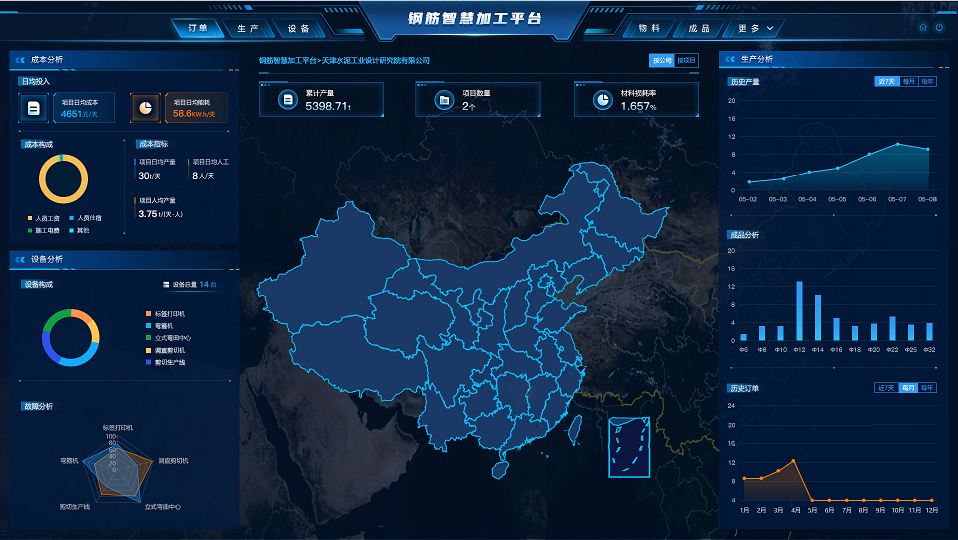Click the home icon in top-right corner
The width and height of the screenshot is (958, 540).
tap(923, 27)
